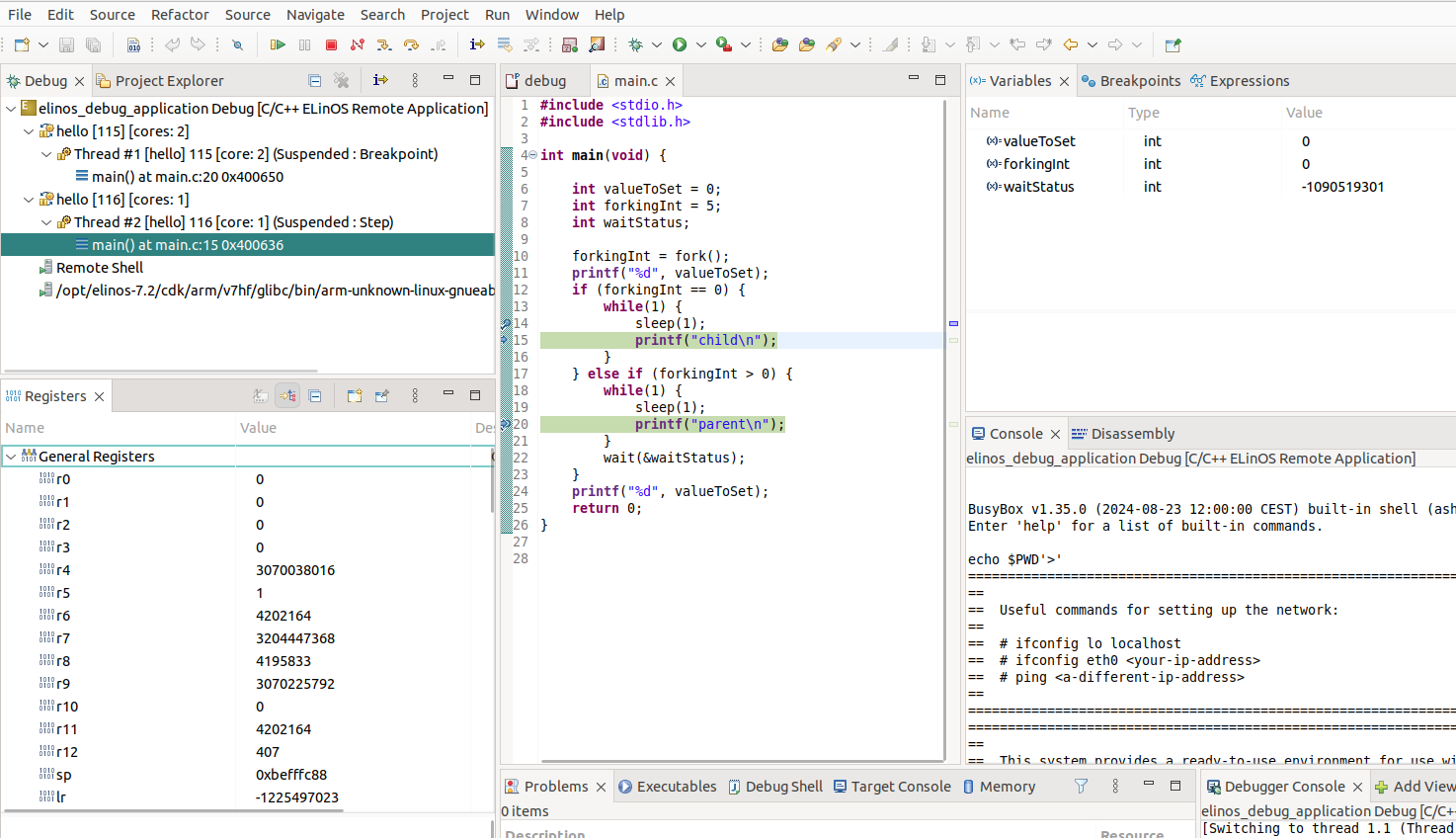Collapse the General Registers group
This screenshot has height=838, width=1456.
11,457
